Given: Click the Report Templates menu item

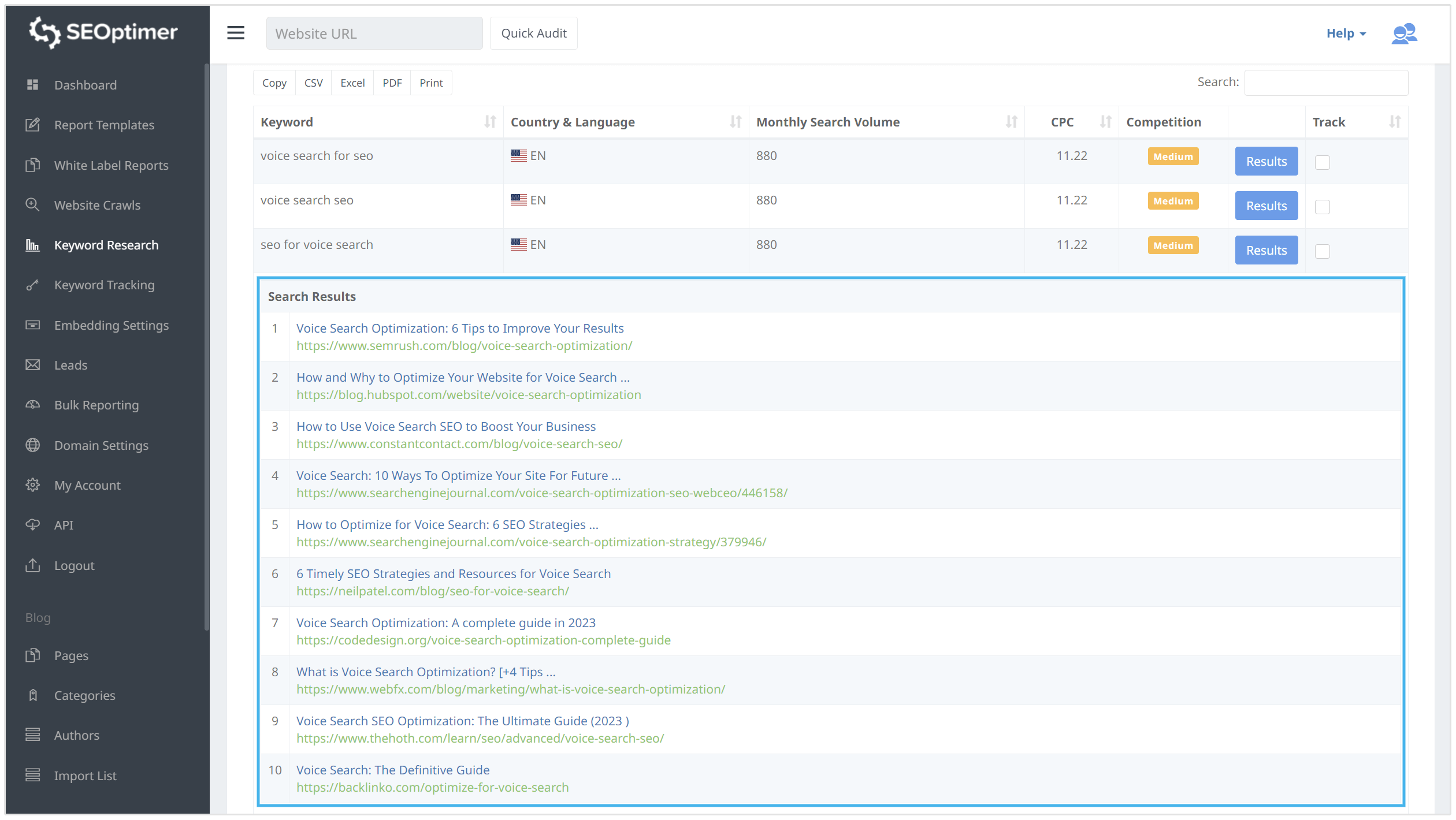Looking at the screenshot, I should (104, 125).
